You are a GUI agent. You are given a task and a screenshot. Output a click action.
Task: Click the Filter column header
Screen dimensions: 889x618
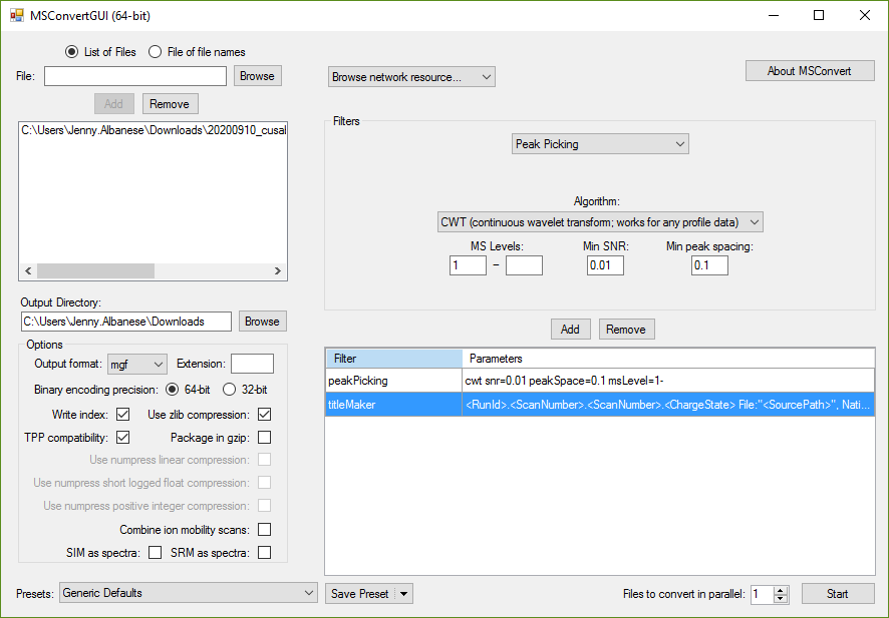(x=394, y=358)
